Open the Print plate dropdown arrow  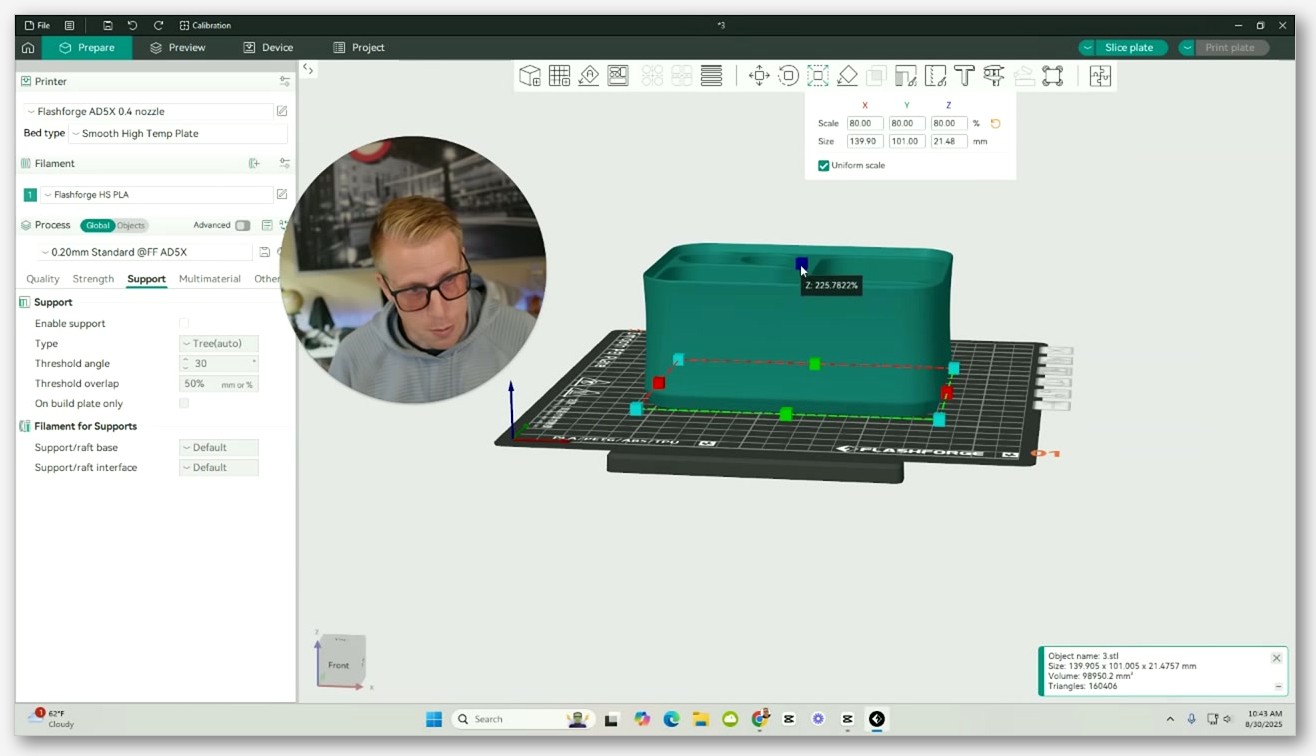click(x=1187, y=48)
